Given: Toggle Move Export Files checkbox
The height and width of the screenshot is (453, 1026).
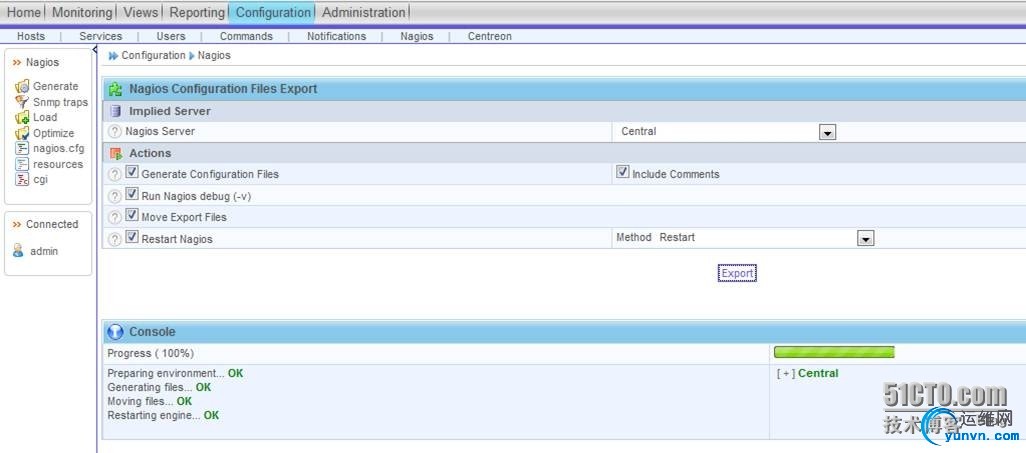Looking at the screenshot, I should (x=132, y=215).
